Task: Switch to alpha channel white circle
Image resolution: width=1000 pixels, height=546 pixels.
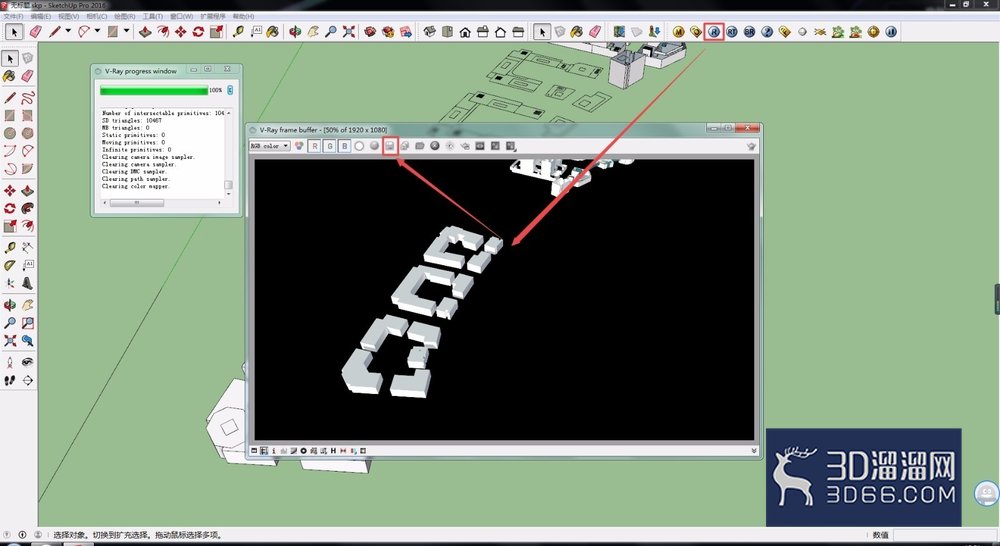Action: click(359, 146)
